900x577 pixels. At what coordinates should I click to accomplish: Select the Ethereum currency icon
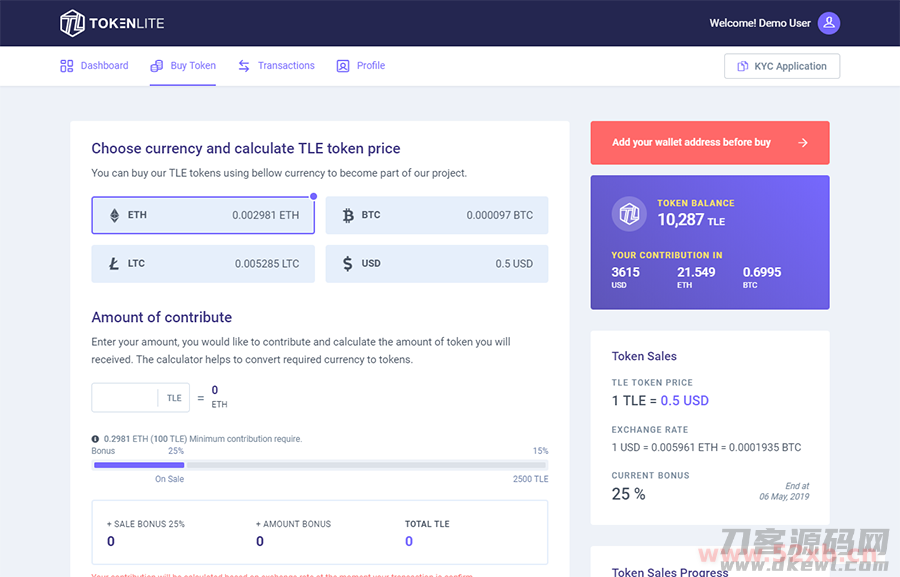(x=117, y=214)
